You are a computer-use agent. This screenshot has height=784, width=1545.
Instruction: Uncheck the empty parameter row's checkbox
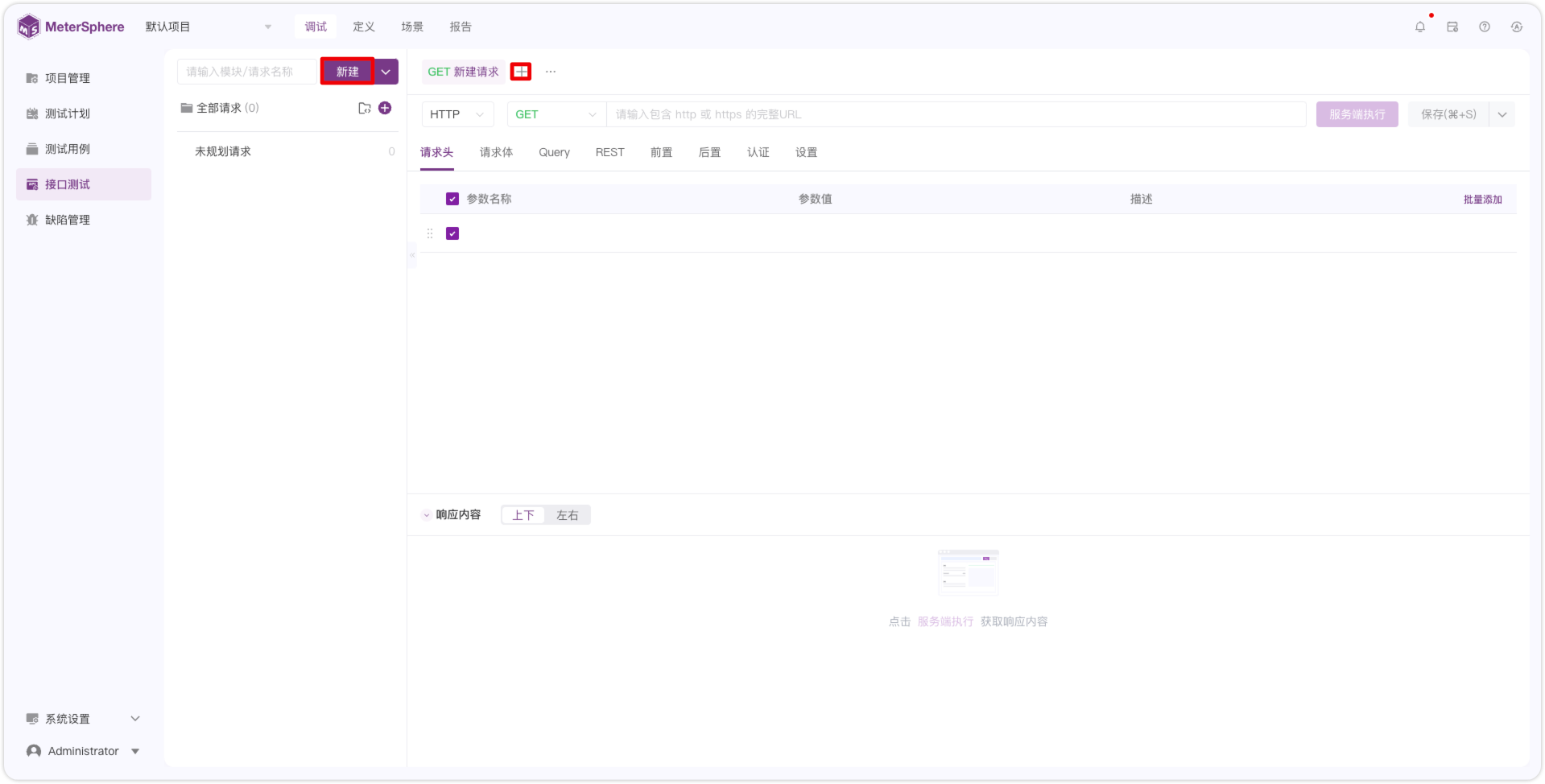[452, 233]
